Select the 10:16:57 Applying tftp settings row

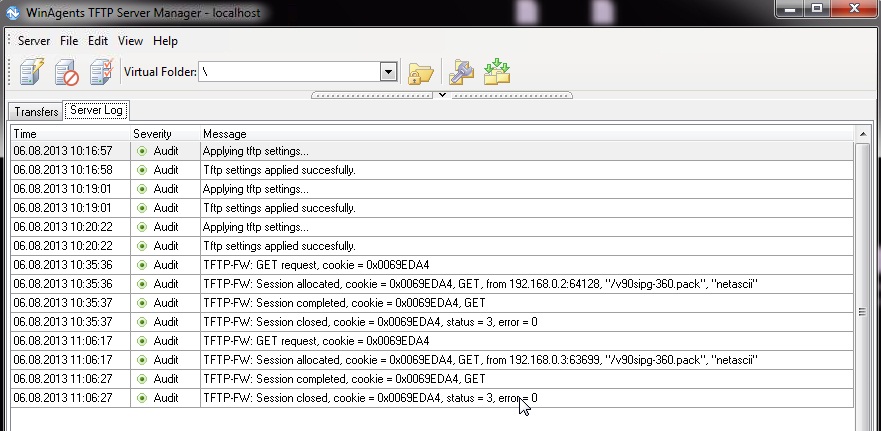[432, 151]
